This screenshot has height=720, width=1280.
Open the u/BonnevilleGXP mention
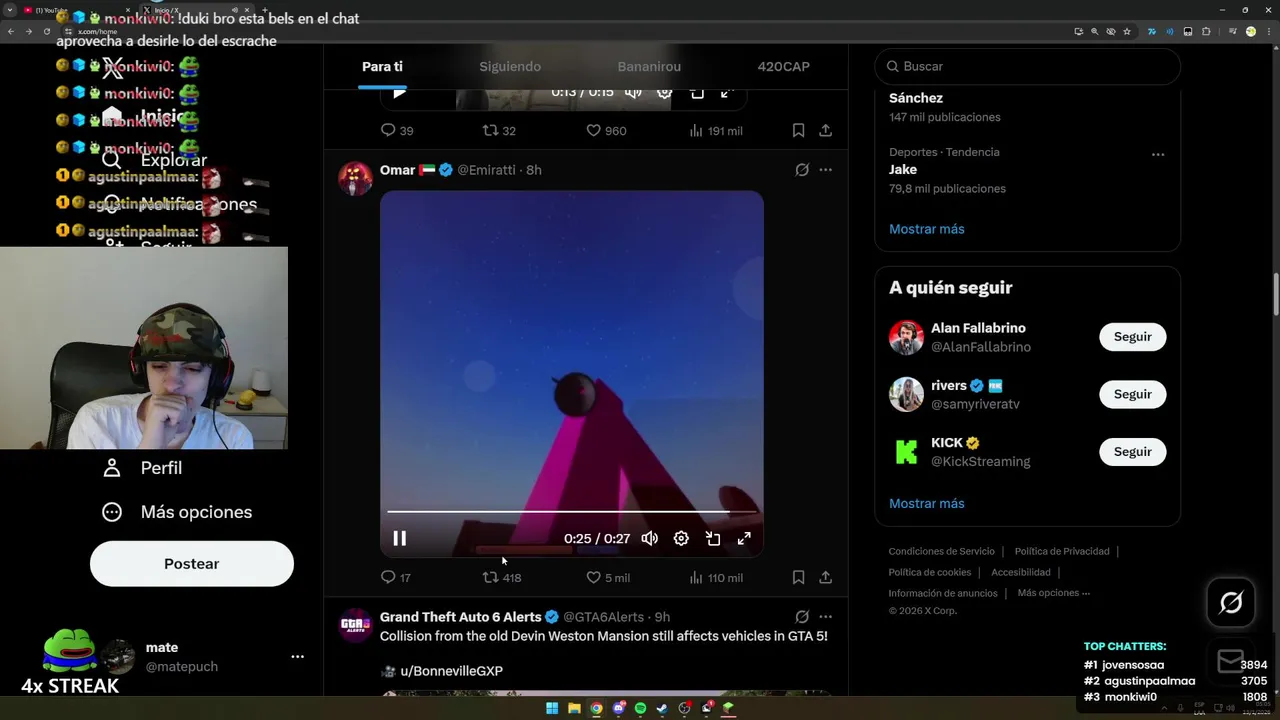coord(451,671)
